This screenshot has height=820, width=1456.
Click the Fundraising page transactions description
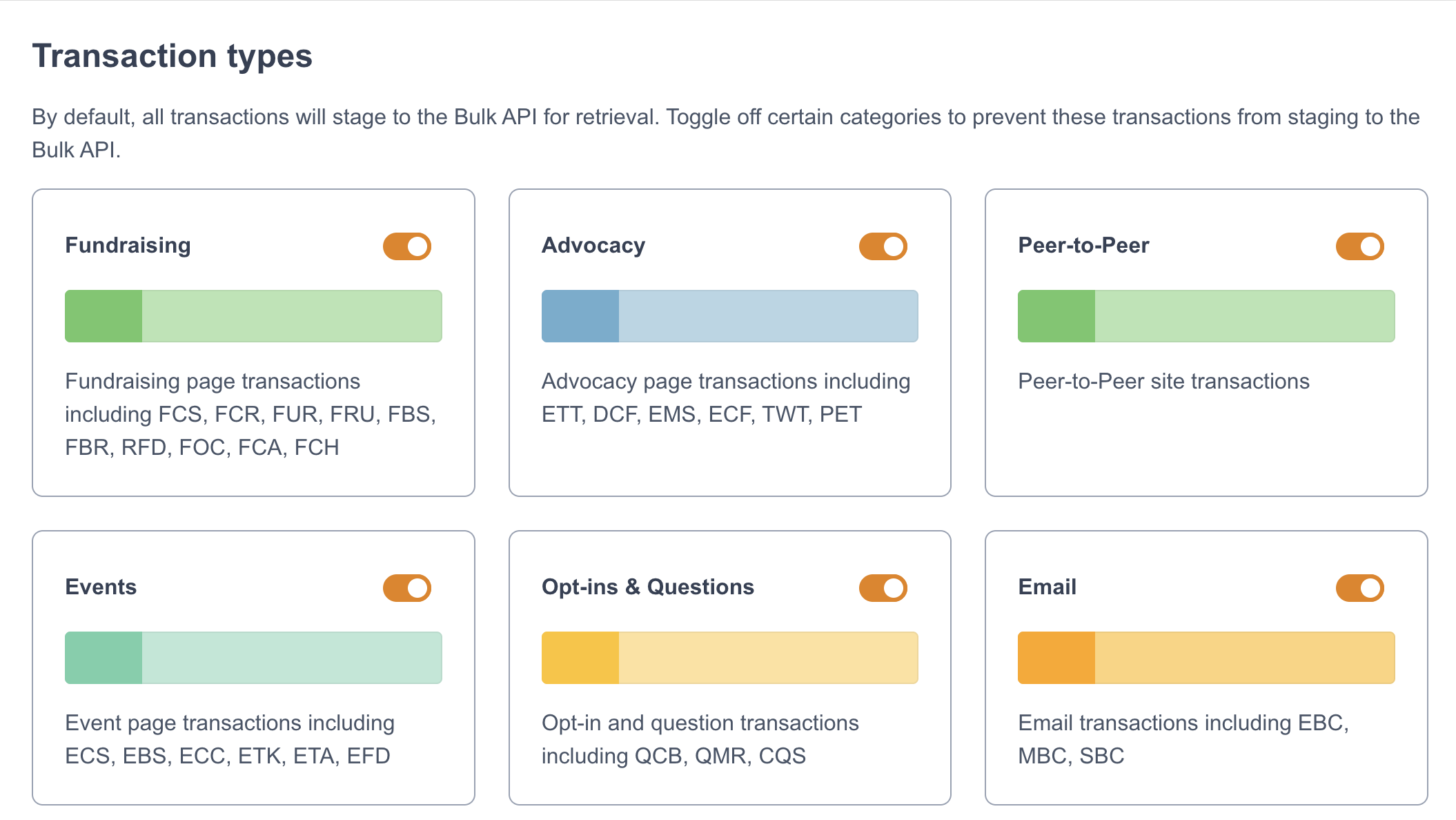[x=250, y=414]
